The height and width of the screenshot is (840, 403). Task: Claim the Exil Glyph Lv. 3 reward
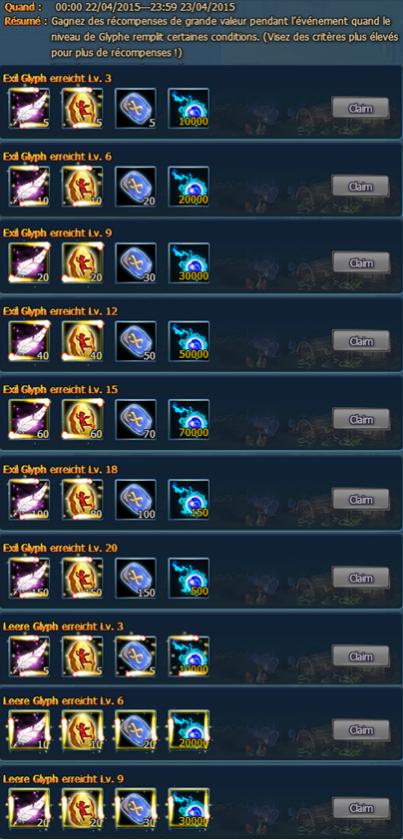(x=360, y=108)
